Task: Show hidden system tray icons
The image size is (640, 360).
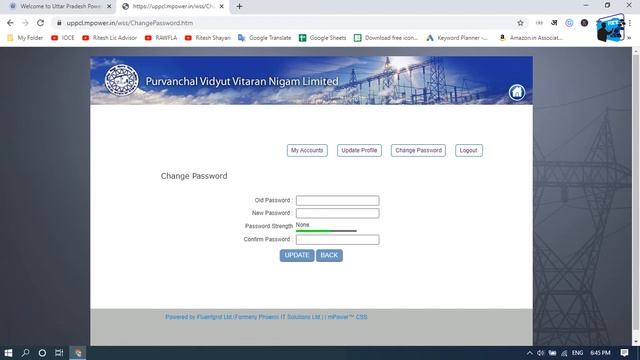Action: (529, 353)
